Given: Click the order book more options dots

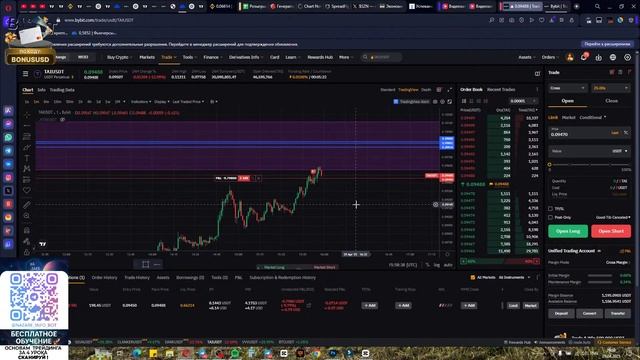Looking at the screenshot, I should [x=537, y=89].
